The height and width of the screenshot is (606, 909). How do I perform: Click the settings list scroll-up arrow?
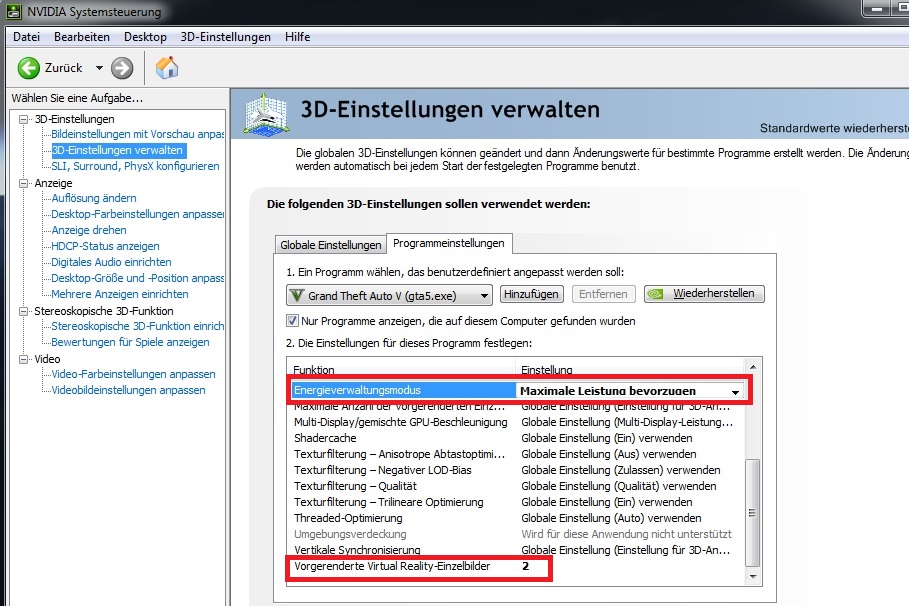click(x=752, y=366)
